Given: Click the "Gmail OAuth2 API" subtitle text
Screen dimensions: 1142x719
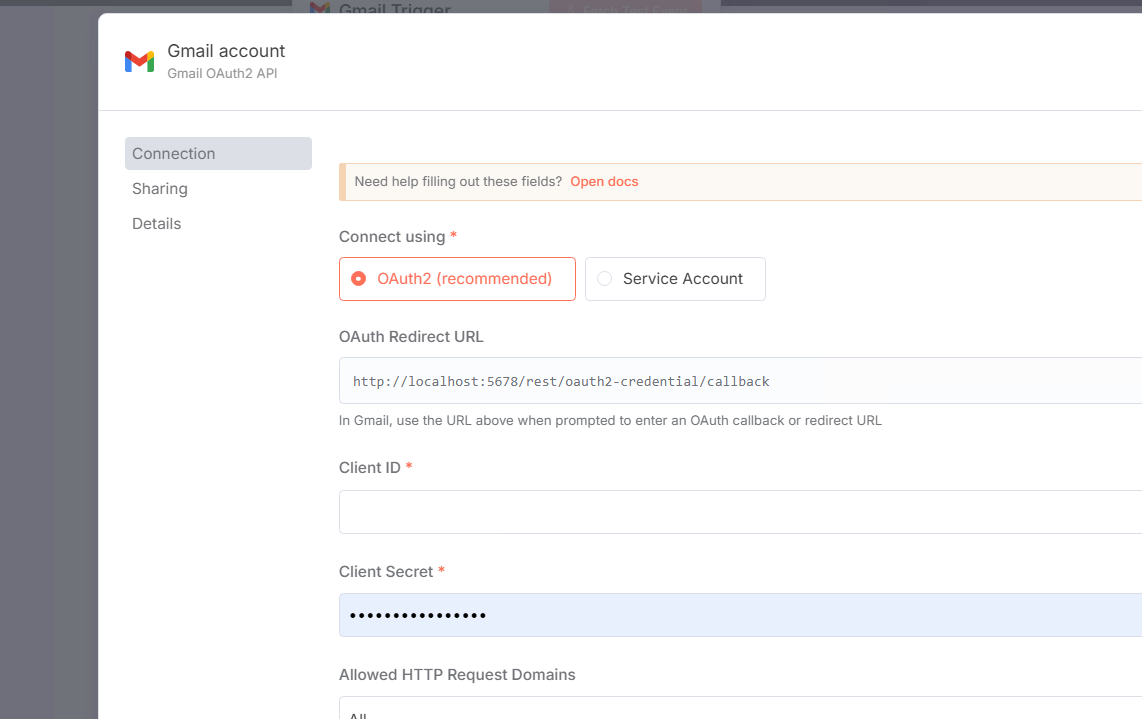Looking at the screenshot, I should coord(222,73).
